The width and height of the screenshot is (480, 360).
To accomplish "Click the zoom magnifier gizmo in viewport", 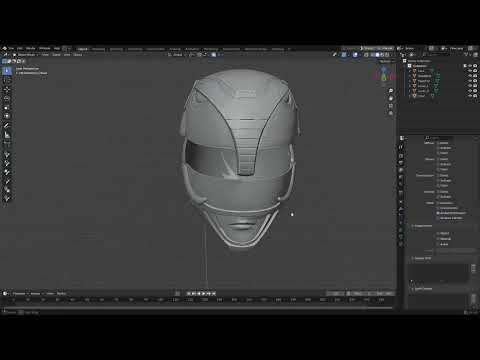I will coord(391,91).
